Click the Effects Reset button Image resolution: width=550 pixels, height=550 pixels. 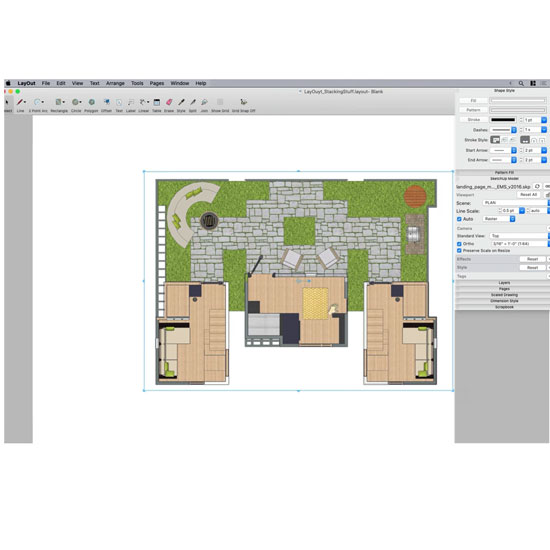(x=532, y=259)
